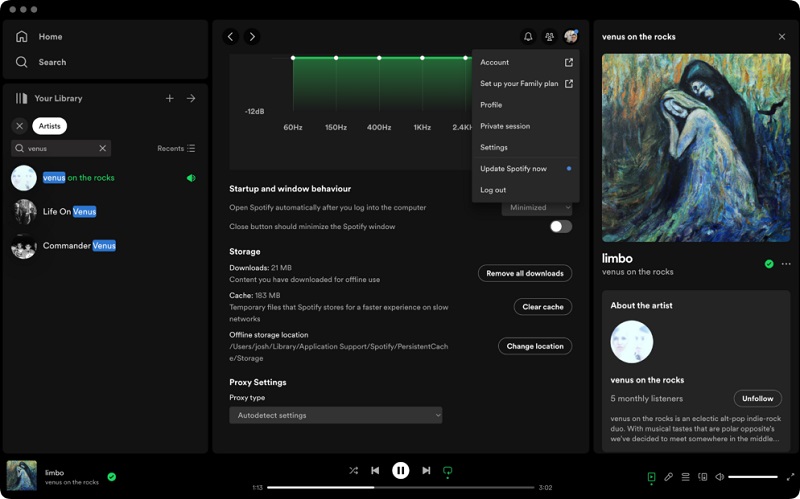Toggle close button minimizes window switch

pos(561,227)
